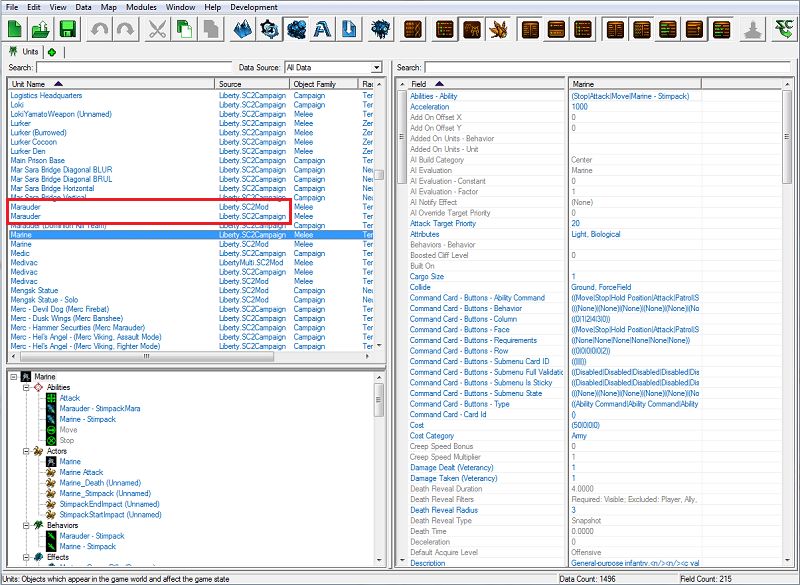Open the Terrain module mountain icon

(243, 29)
